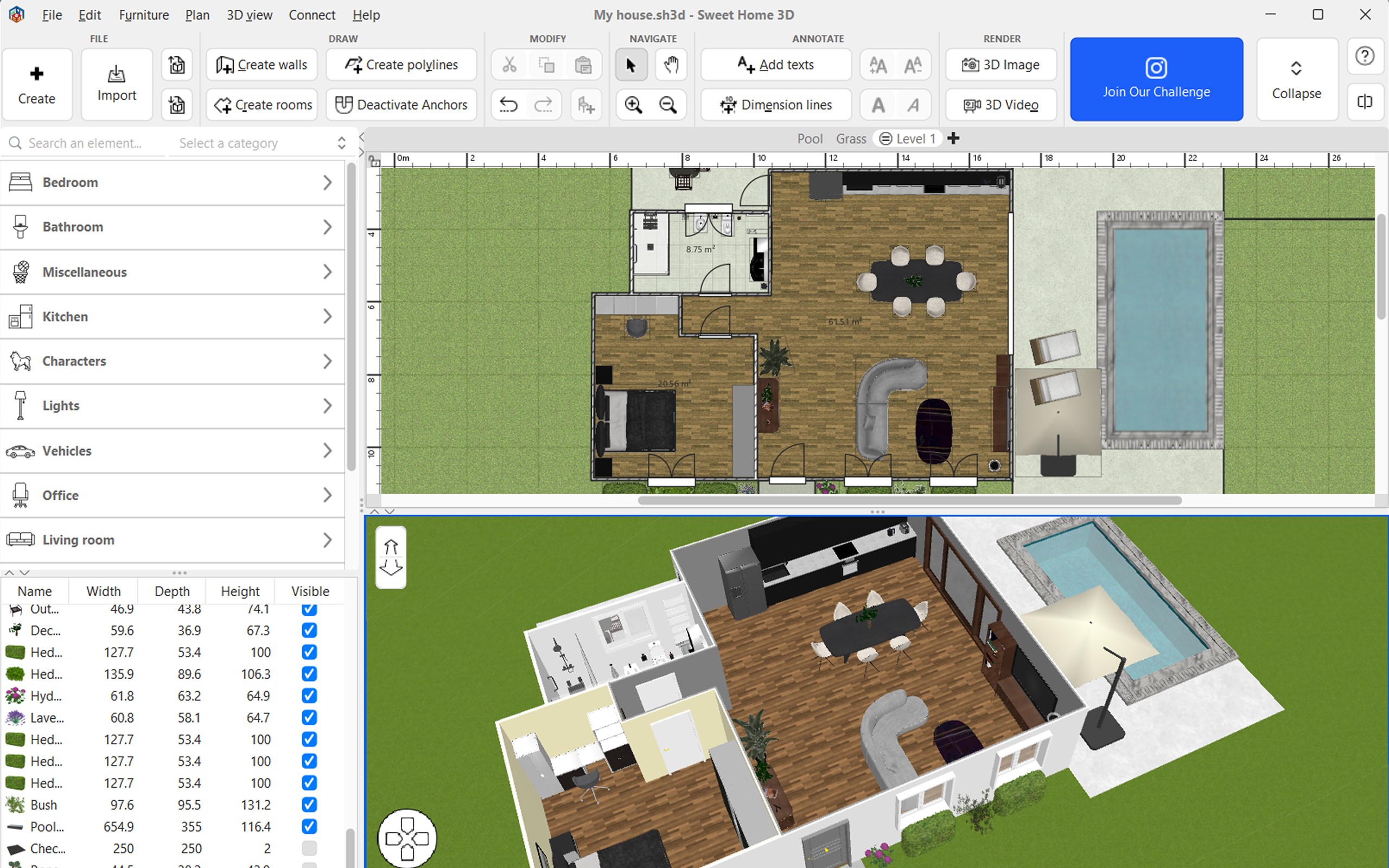Image resolution: width=1389 pixels, height=868 pixels.
Task: Start a 3D Video render
Action: (1001, 105)
